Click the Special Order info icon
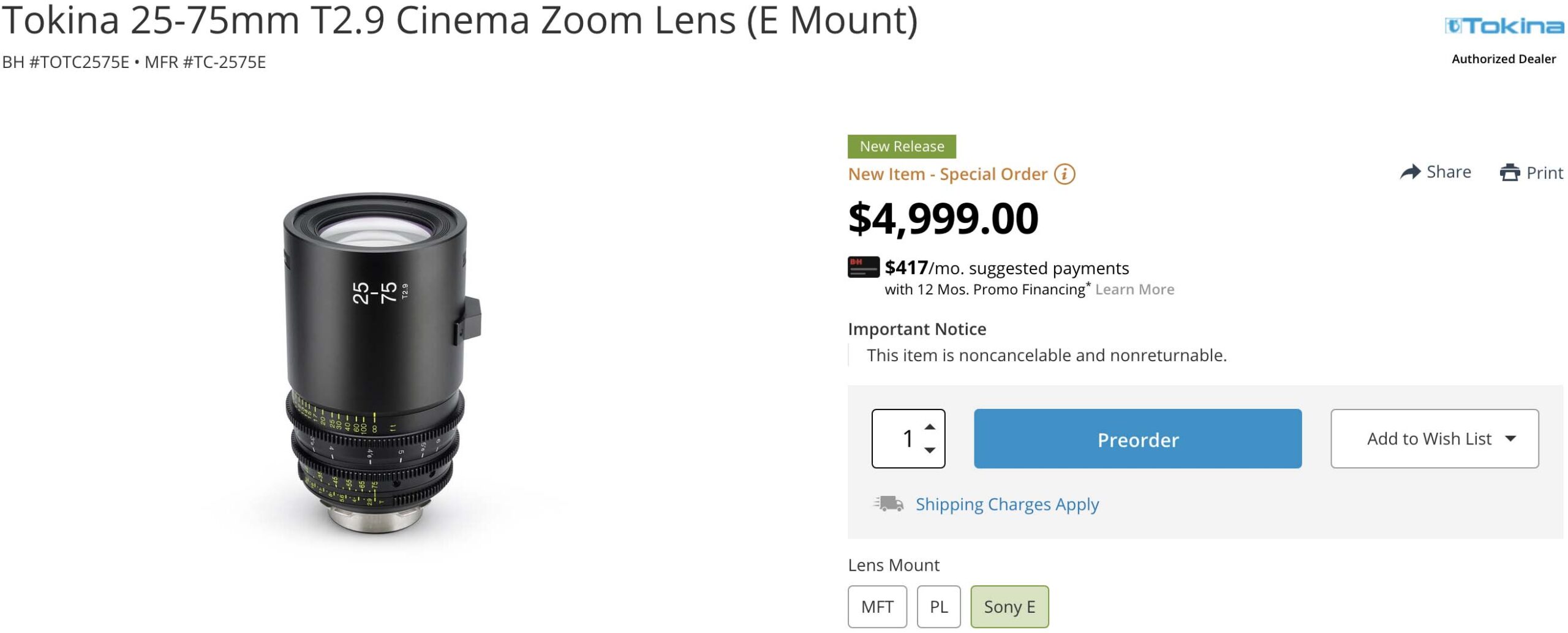Viewport: 1568px width, 633px height. pos(1065,174)
